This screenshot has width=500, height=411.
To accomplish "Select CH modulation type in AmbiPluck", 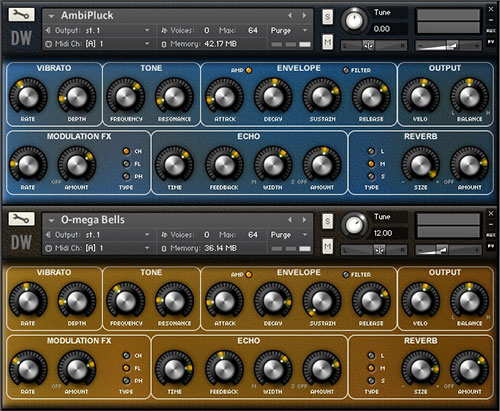I will [126, 151].
